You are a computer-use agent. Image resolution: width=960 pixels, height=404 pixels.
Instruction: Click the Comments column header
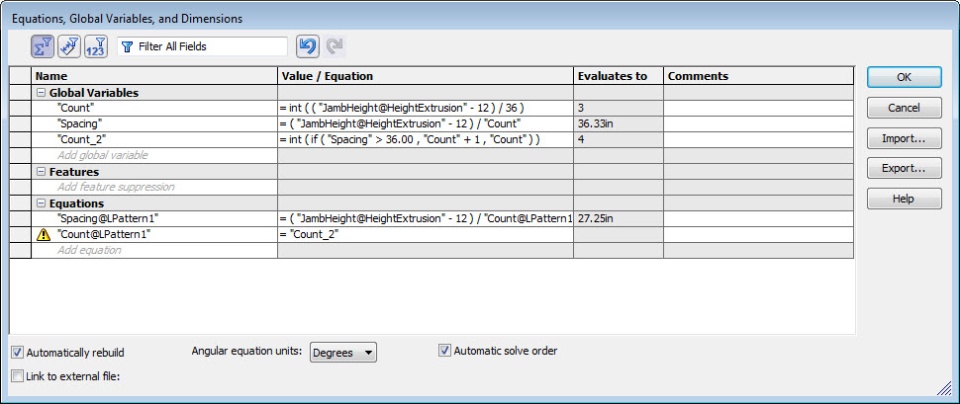point(759,76)
